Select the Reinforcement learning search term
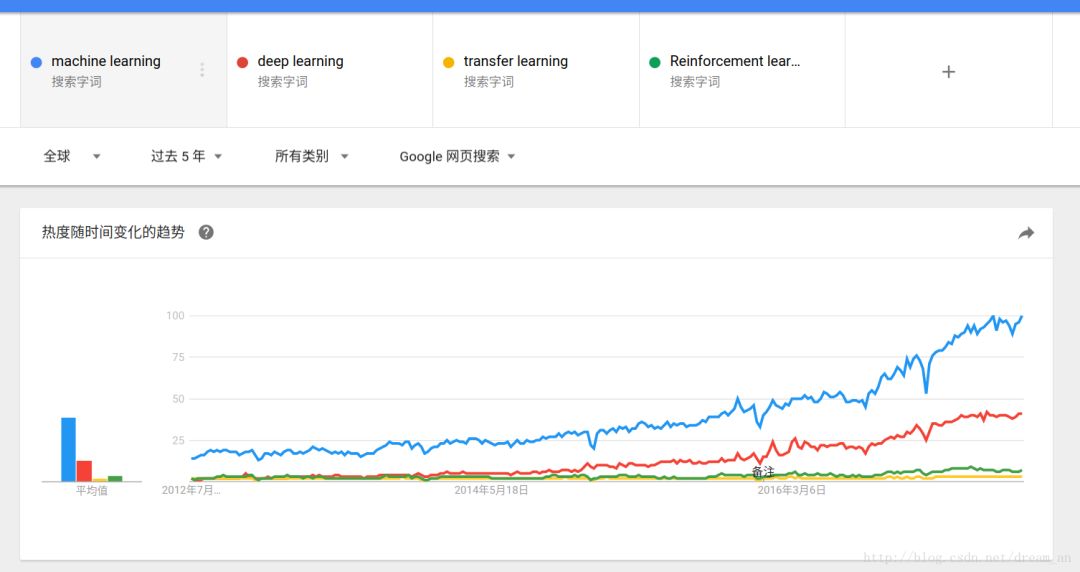Image resolution: width=1080 pixels, height=572 pixels. 734,61
